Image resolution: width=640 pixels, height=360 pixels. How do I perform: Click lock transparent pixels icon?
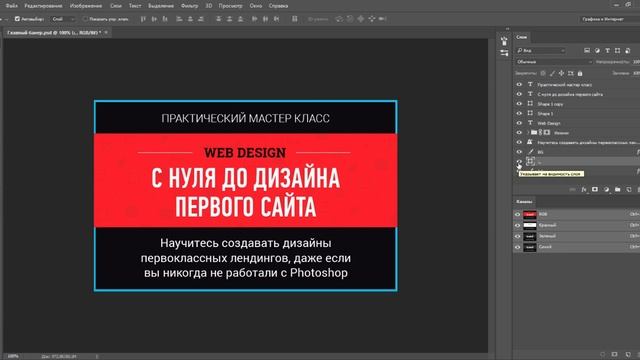543,73
